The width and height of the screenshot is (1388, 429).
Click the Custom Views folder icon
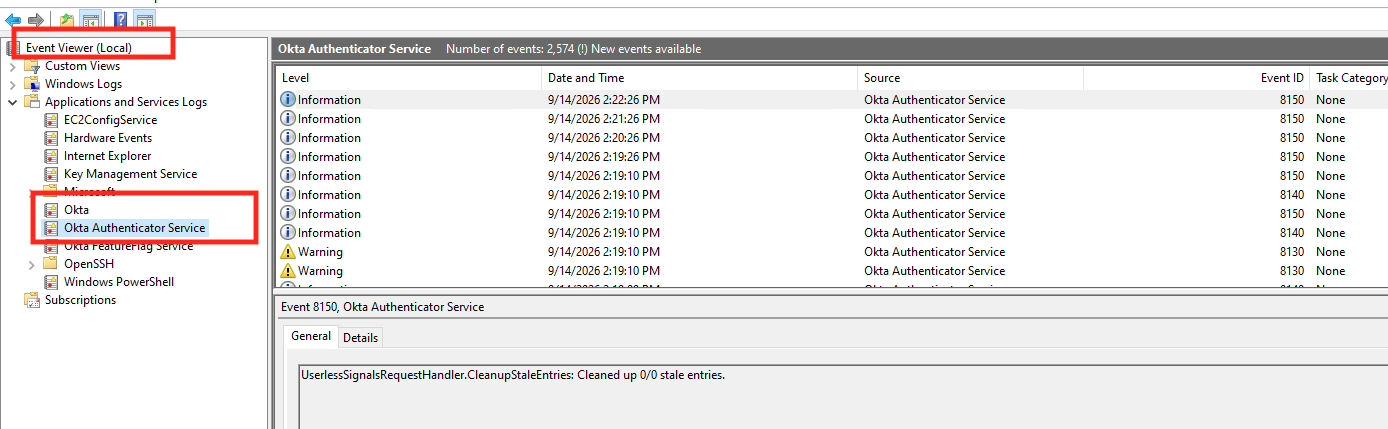click(32, 66)
